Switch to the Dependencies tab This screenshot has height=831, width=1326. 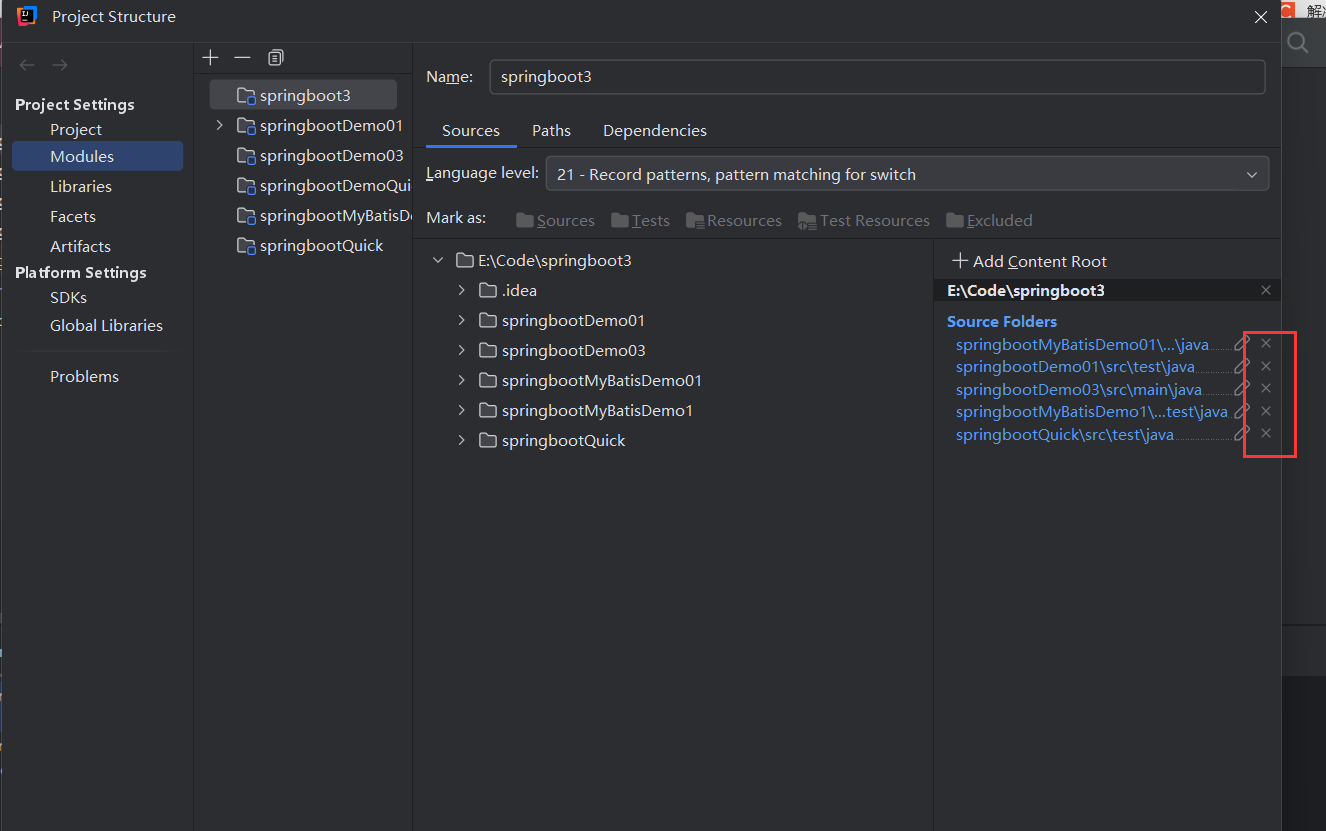pos(655,131)
